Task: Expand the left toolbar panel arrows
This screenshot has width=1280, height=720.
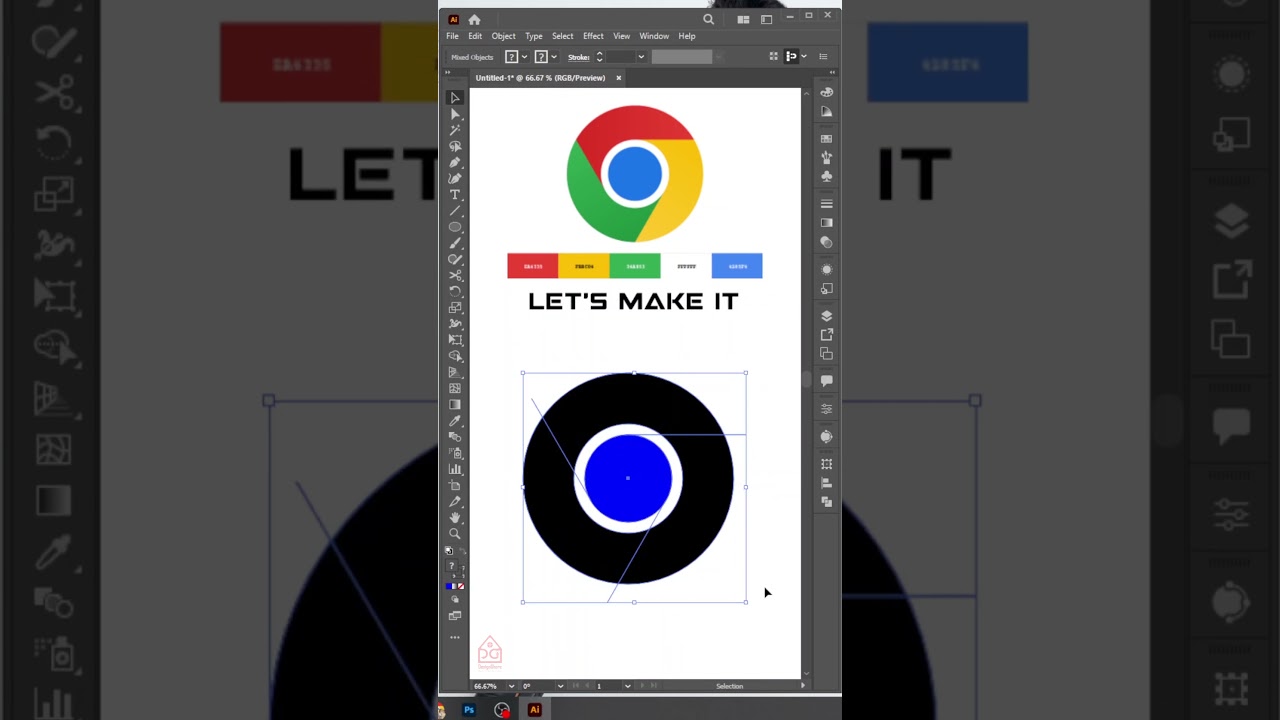Action: tap(450, 72)
